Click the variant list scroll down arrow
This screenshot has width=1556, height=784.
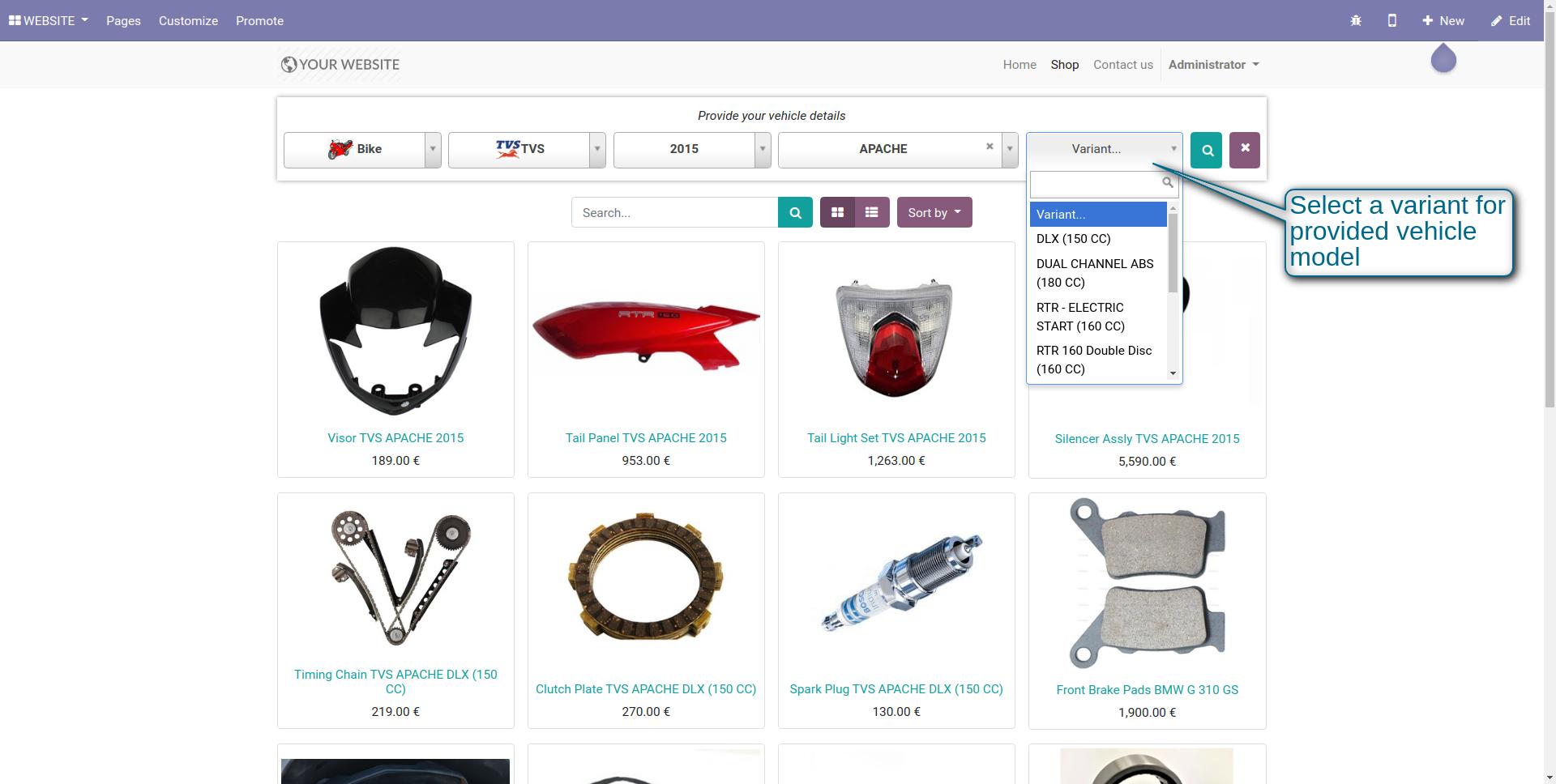tap(1173, 373)
